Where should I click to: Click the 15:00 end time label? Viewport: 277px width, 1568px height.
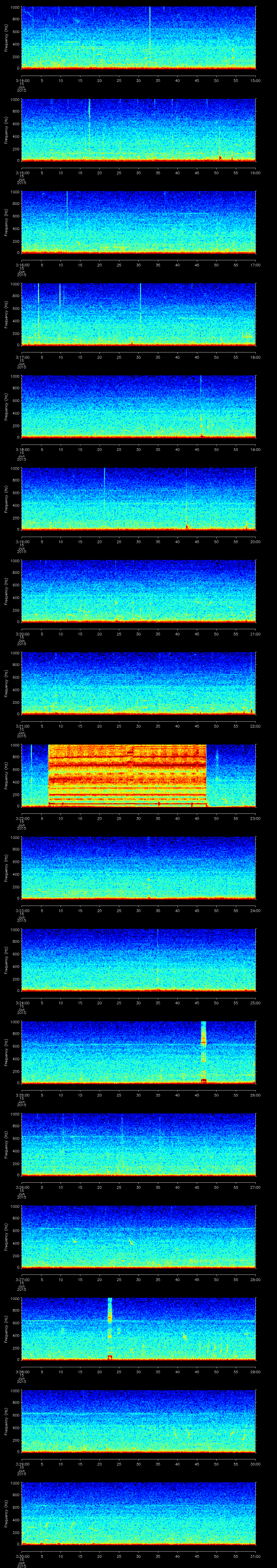pos(255,80)
